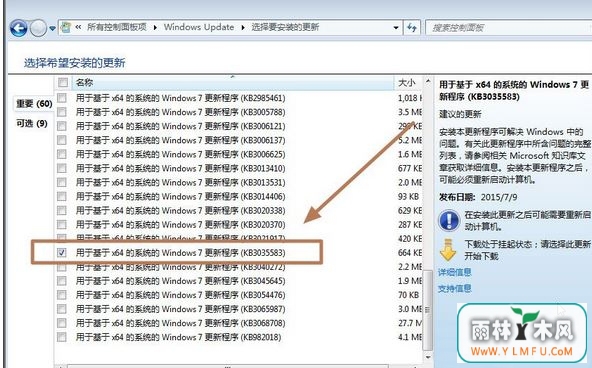Check the KB3014406 update checkbox
Viewport: 592px width, 368px height.
(x=62, y=196)
